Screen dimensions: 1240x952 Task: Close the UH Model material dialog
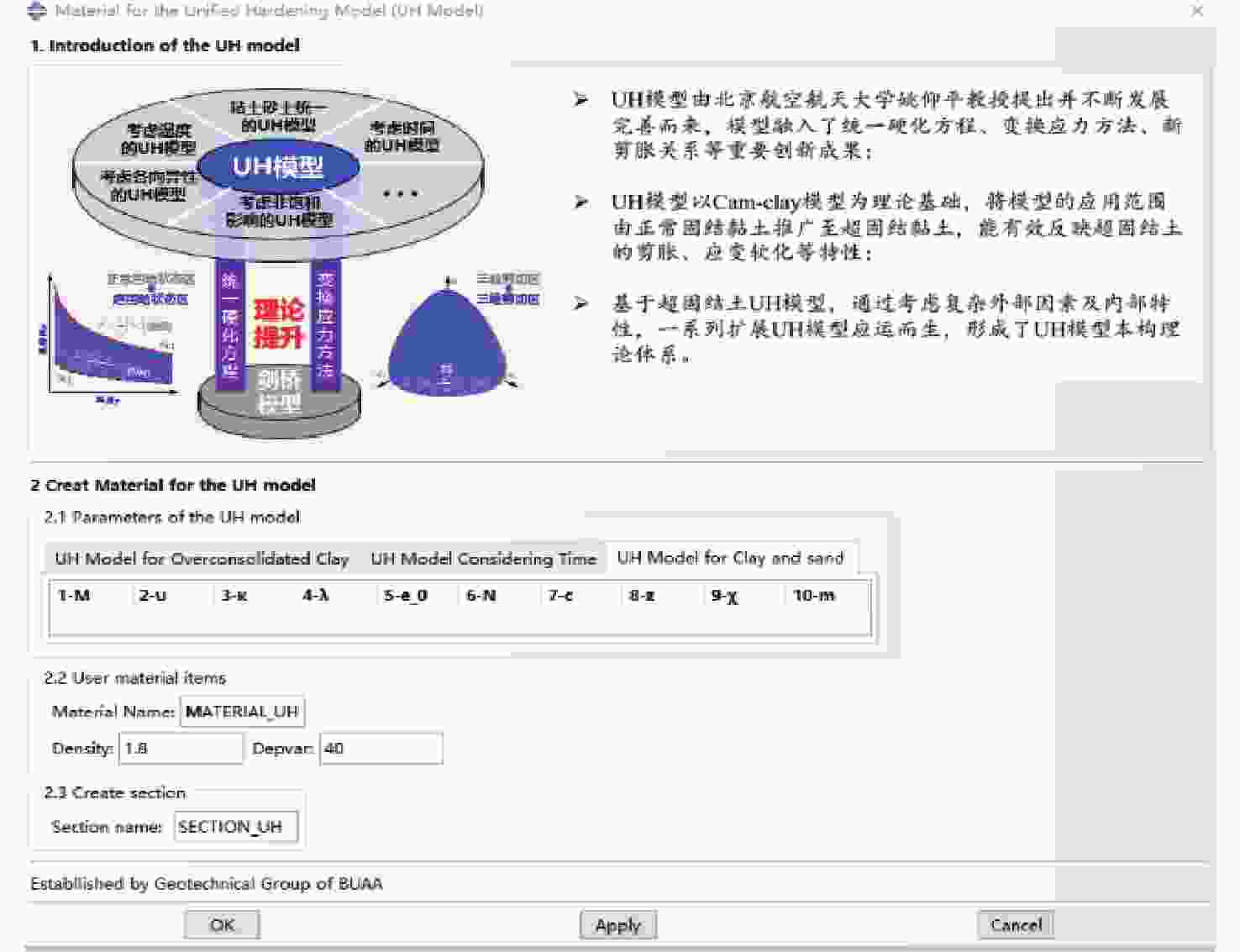[1197, 11]
